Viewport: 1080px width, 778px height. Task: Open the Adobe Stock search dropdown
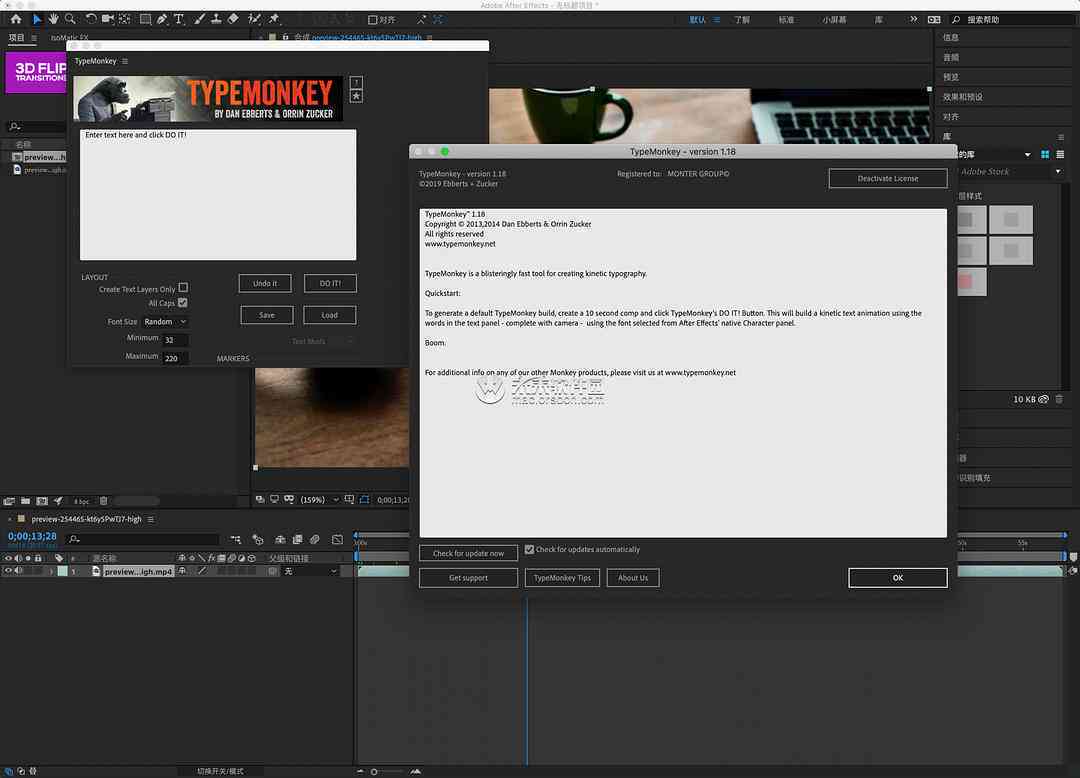pos(1059,171)
